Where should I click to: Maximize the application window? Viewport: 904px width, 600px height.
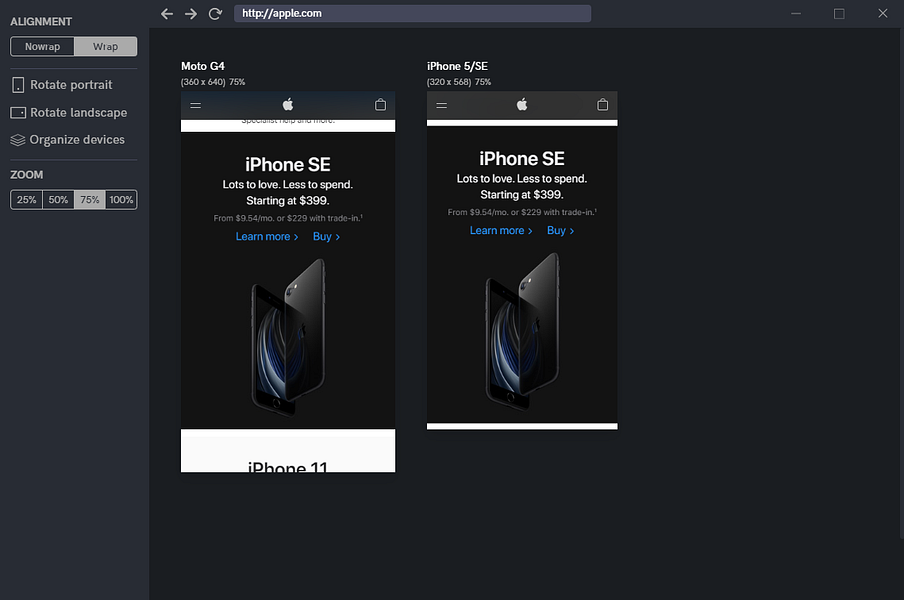click(839, 14)
